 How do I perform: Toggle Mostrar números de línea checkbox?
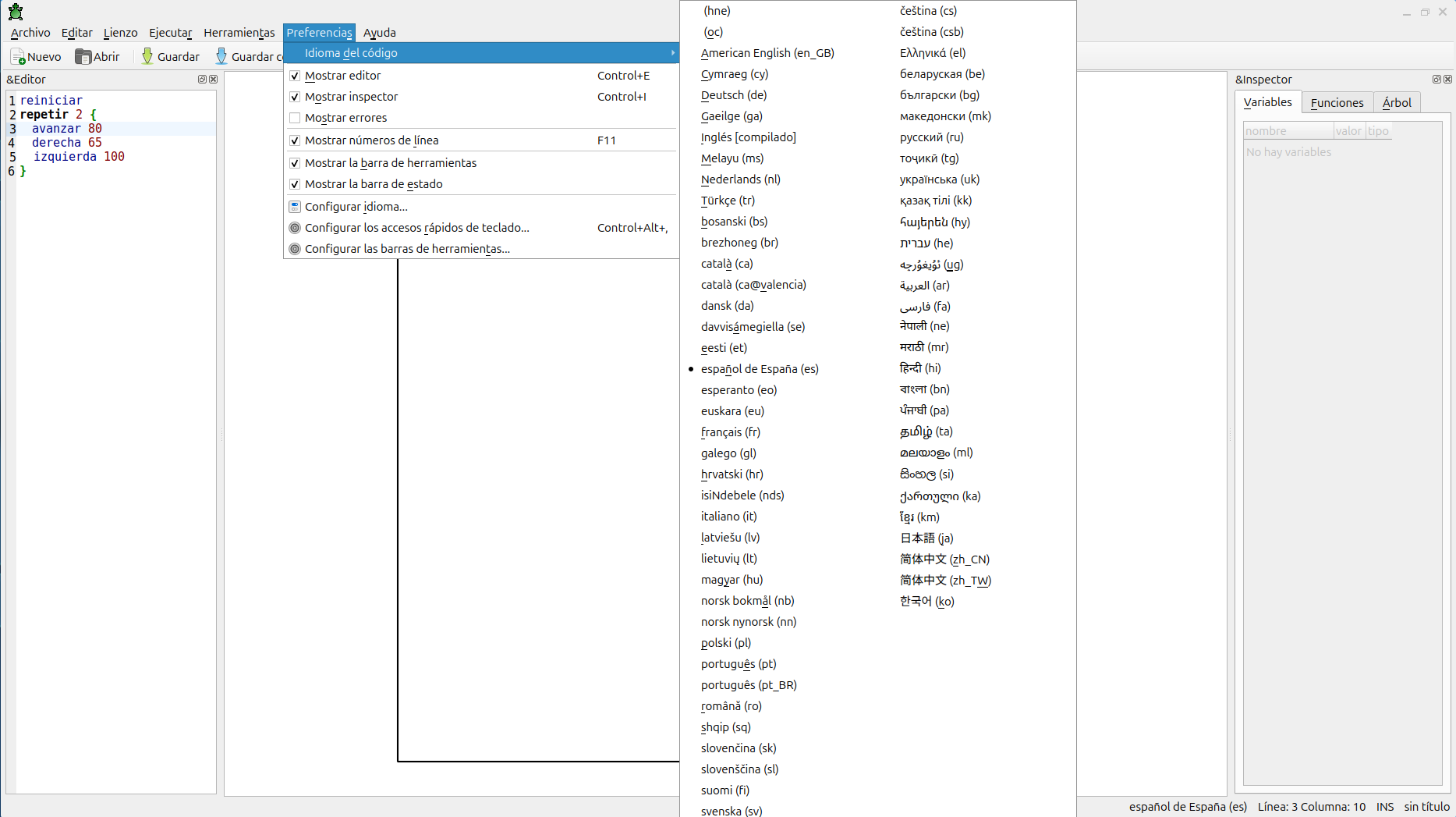tap(295, 140)
